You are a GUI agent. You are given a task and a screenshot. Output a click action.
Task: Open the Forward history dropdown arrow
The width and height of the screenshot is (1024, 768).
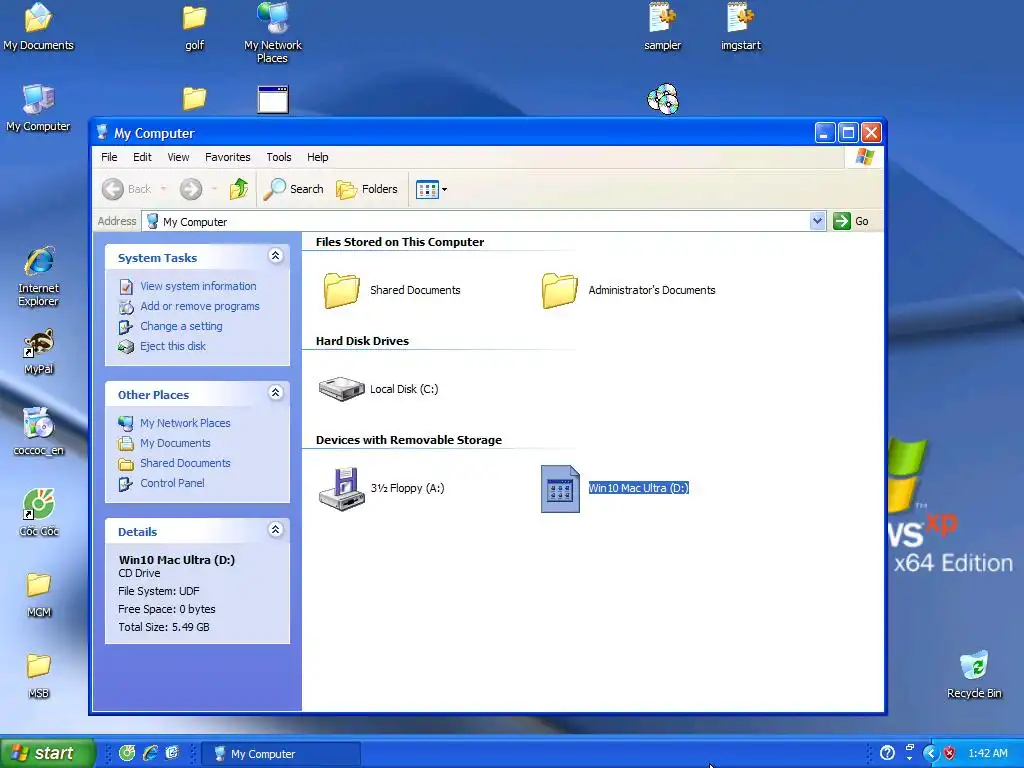[214, 189]
